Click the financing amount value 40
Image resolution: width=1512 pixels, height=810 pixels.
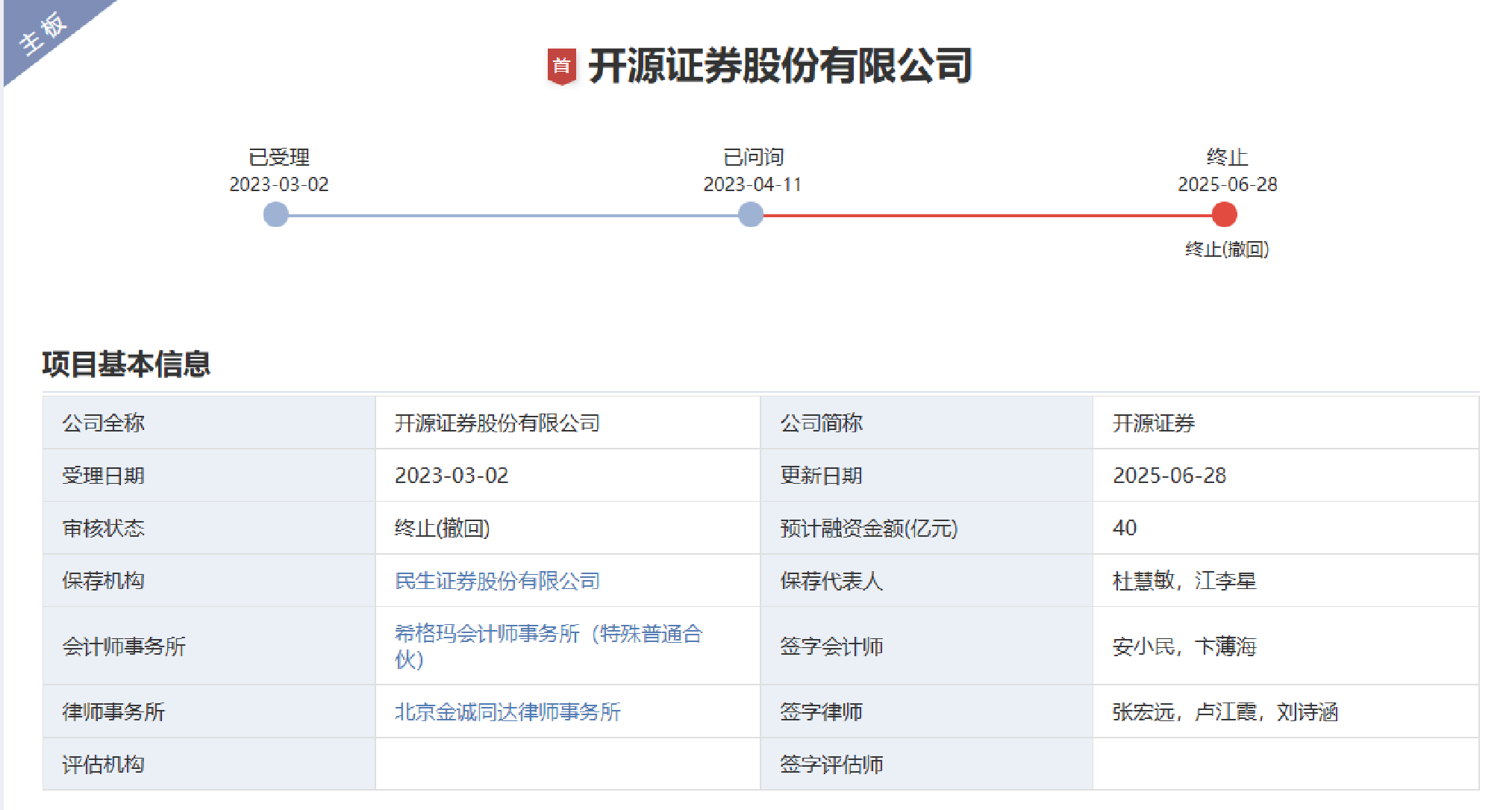tap(1125, 528)
